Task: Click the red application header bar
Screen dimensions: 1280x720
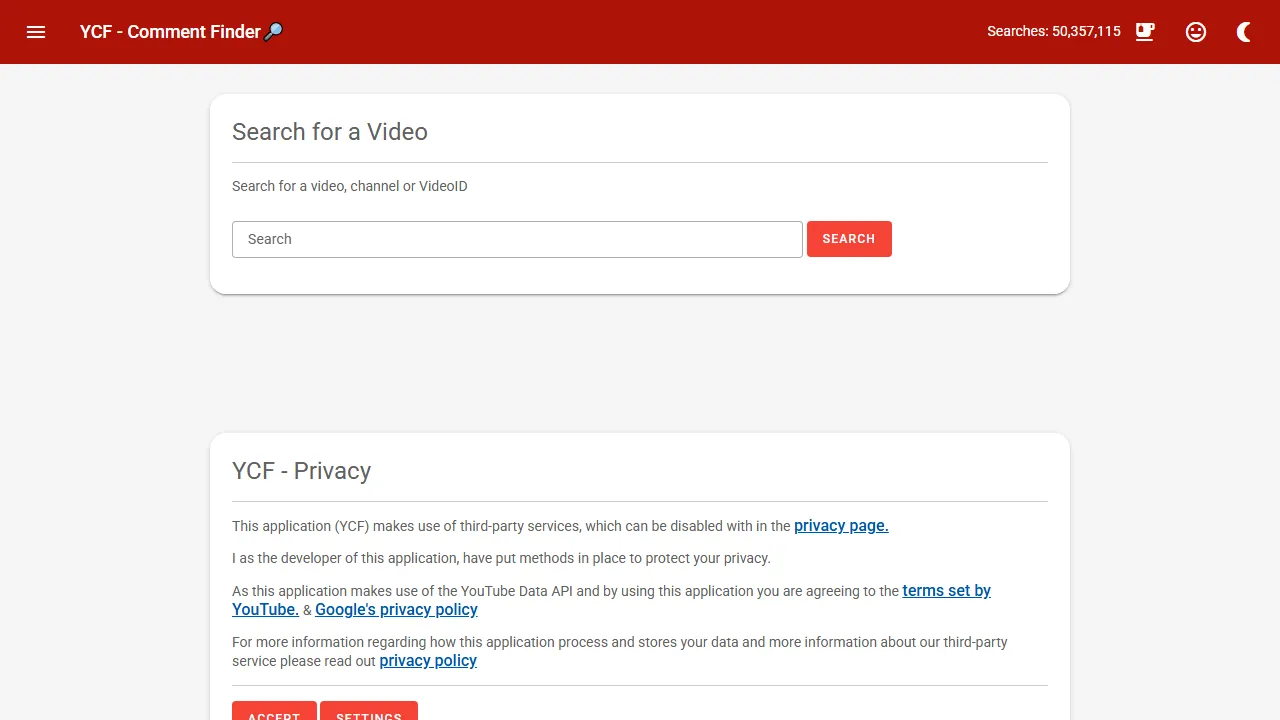Action: [640, 31]
